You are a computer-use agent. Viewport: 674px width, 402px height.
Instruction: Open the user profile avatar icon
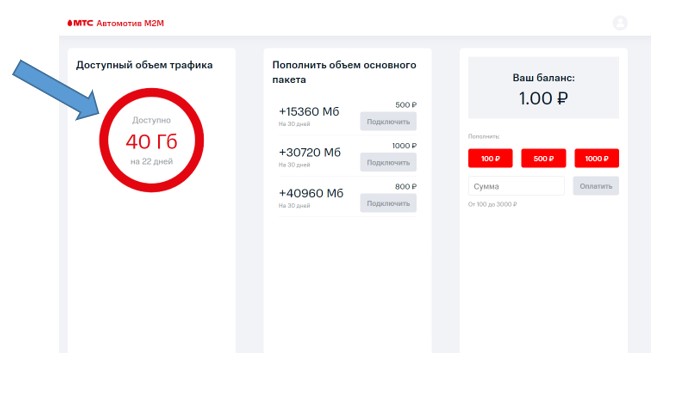(620, 22)
